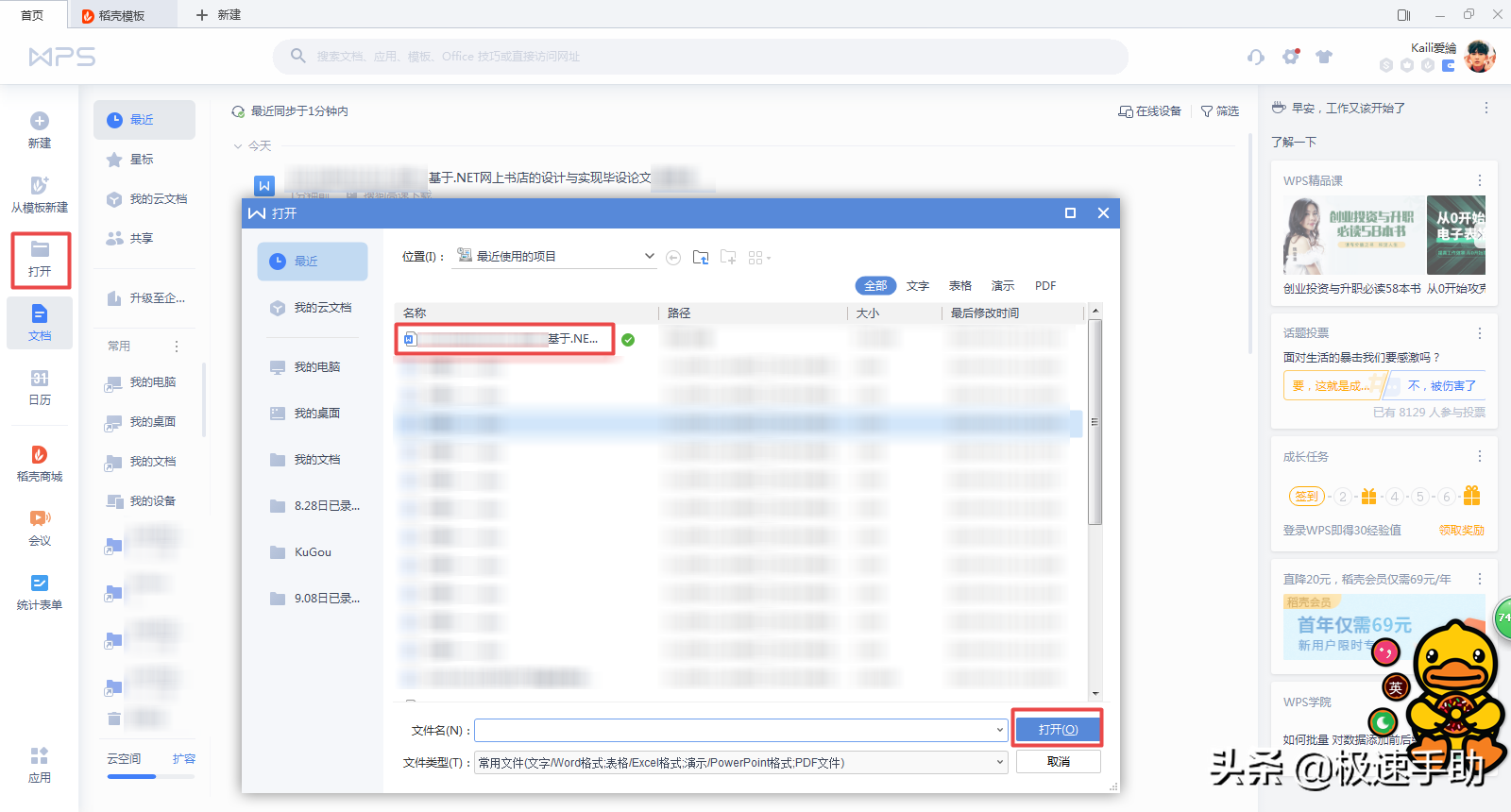Image resolution: width=1511 pixels, height=812 pixels.
Task: Click the skin T-shirt icon
Action: pos(1324,57)
